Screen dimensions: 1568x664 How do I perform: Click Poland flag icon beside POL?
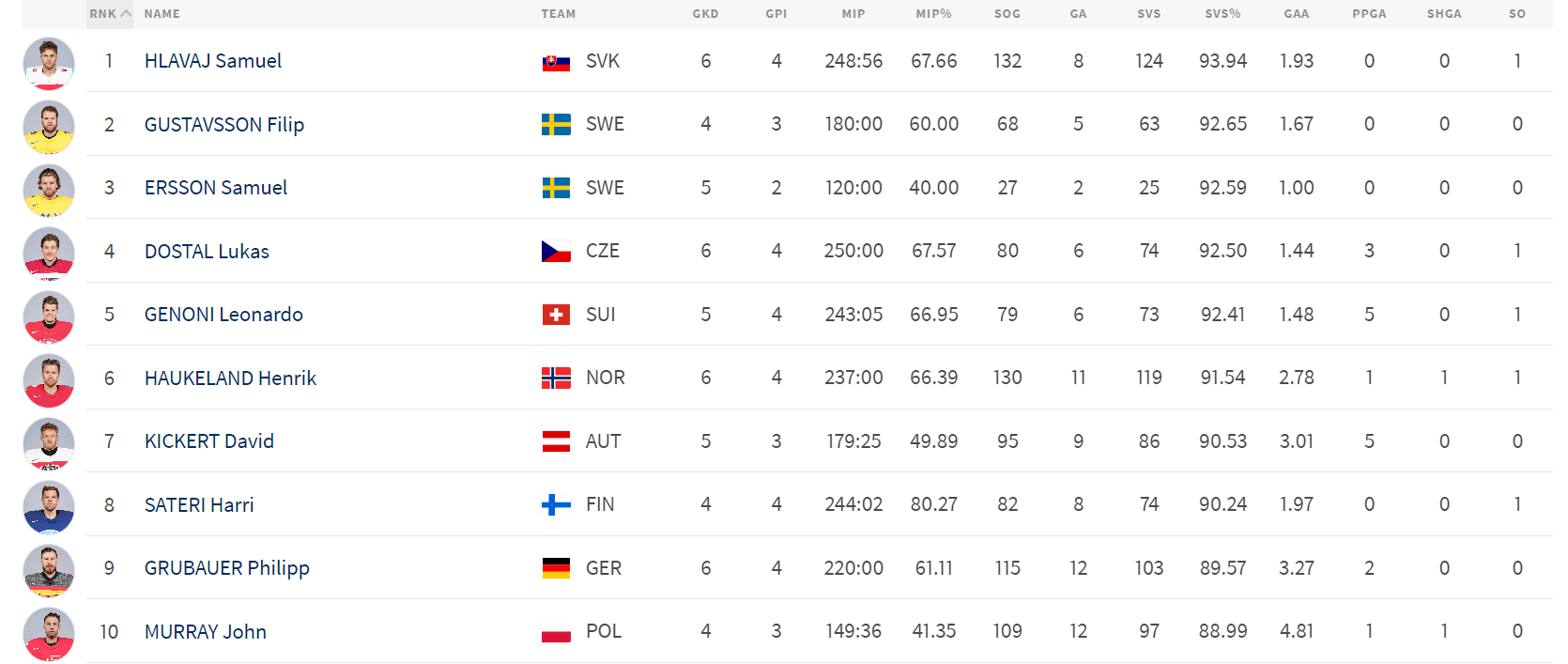556,632
